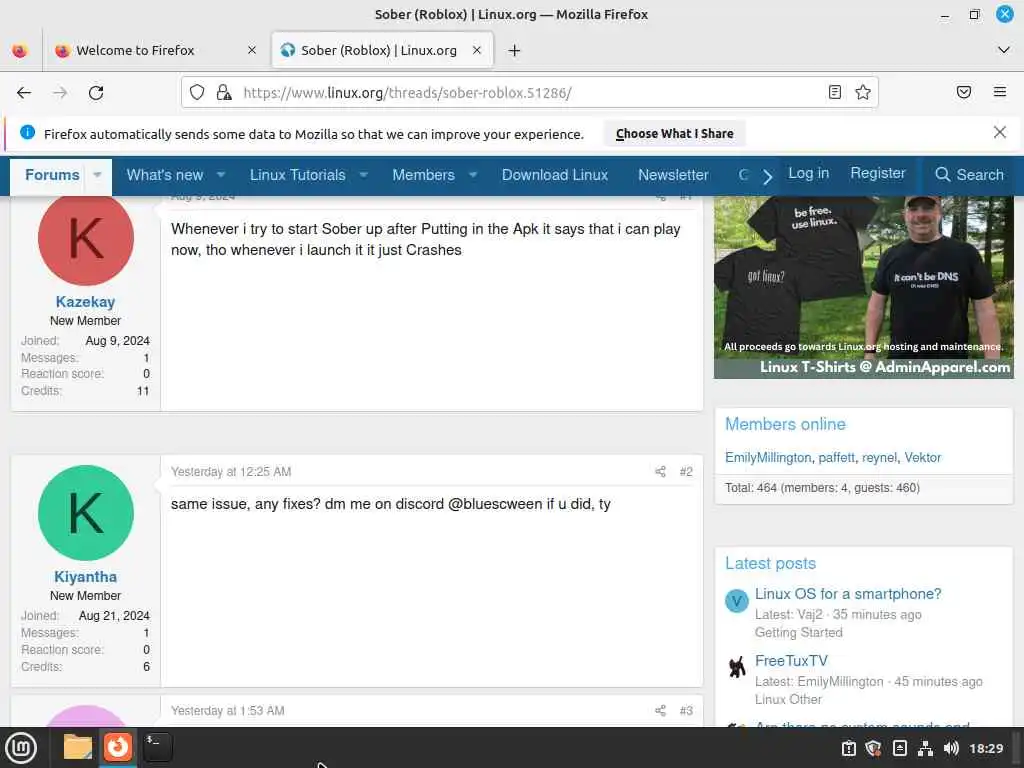This screenshot has width=1024, height=768.
Task: Focus the URL address bar field
Action: (532, 93)
